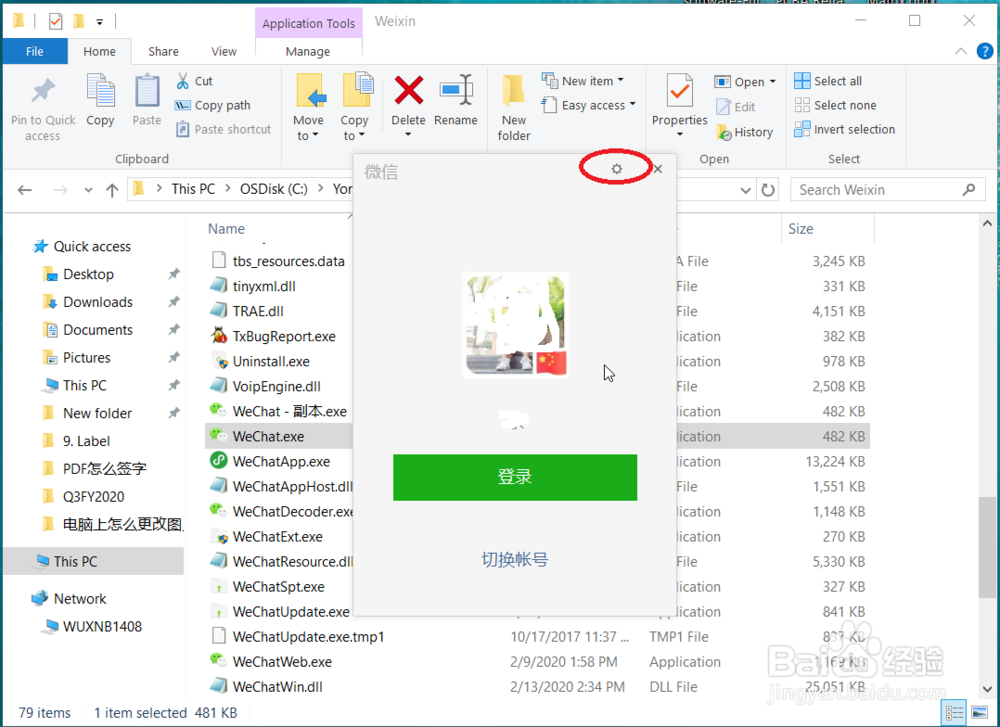Open WeChat login settings gear
This screenshot has width=1000, height=727.
[x=616, y=169]
